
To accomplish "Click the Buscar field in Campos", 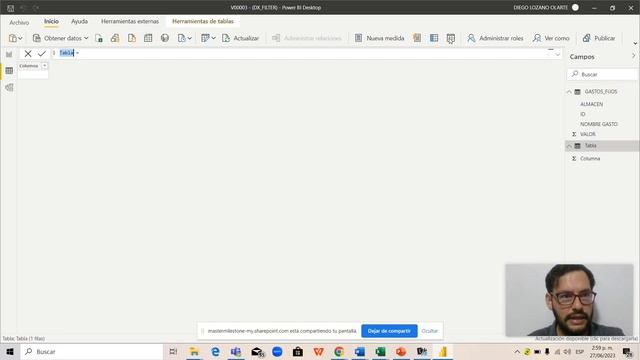I will [x=602, y=74].
